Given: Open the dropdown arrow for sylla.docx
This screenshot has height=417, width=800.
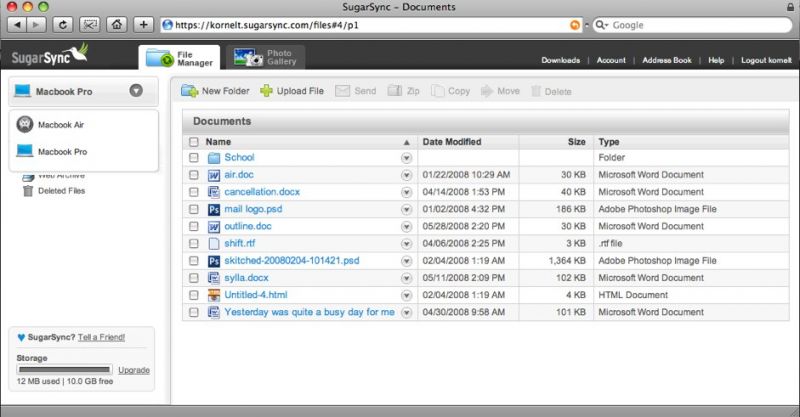Looking at the screenshot, I should tap(406, 278).
